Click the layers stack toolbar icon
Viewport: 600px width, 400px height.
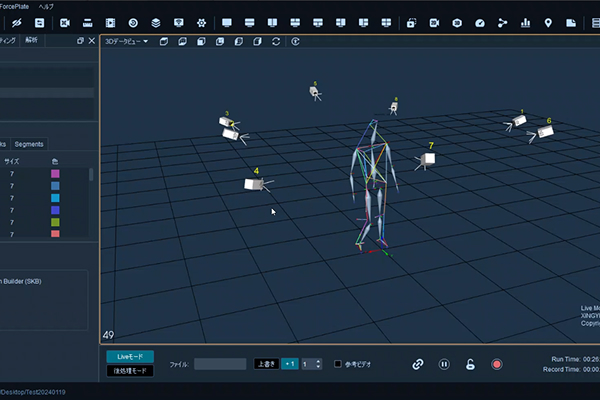tap(156, 22)
